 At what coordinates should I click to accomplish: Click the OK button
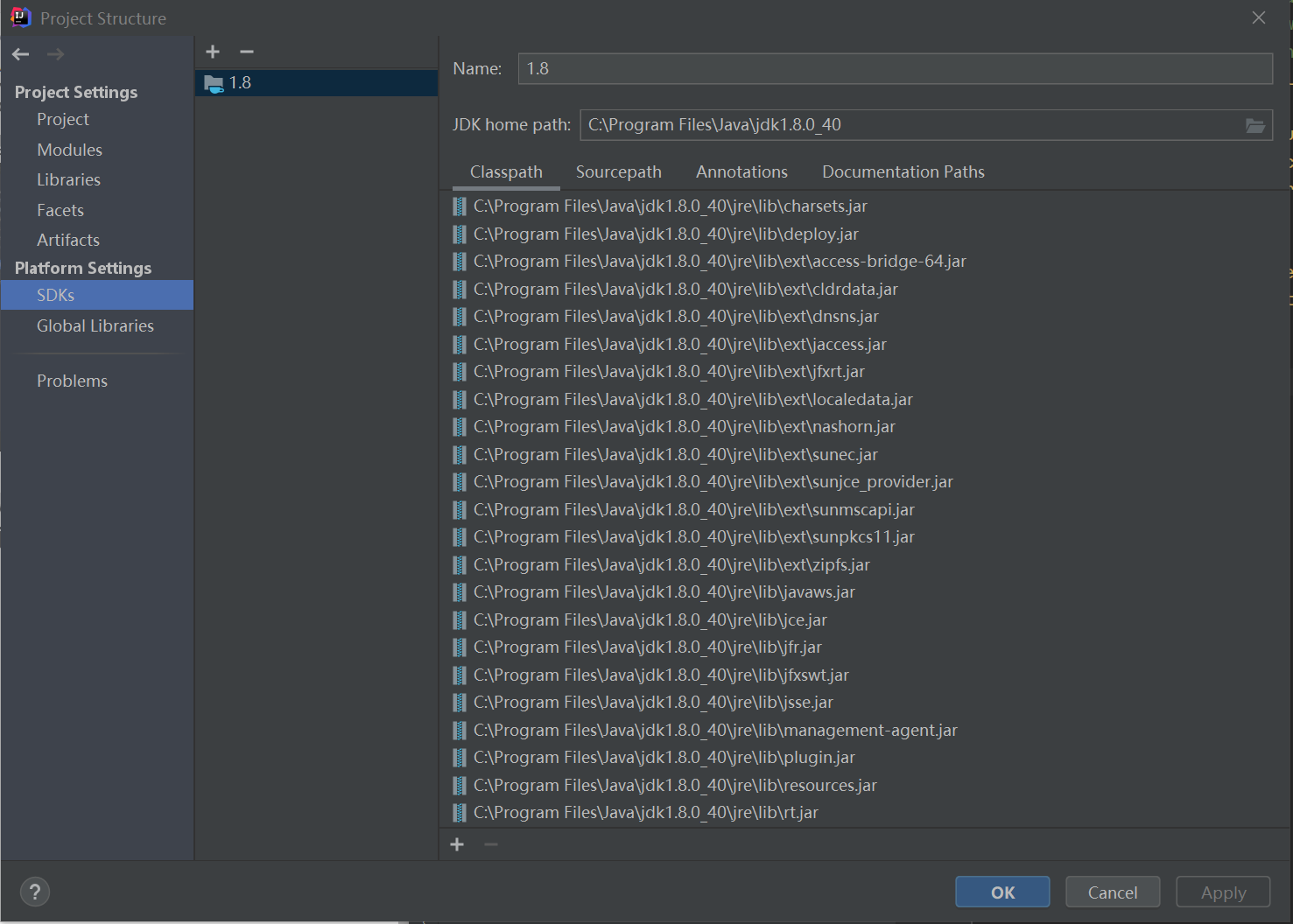pos(1001,892)
